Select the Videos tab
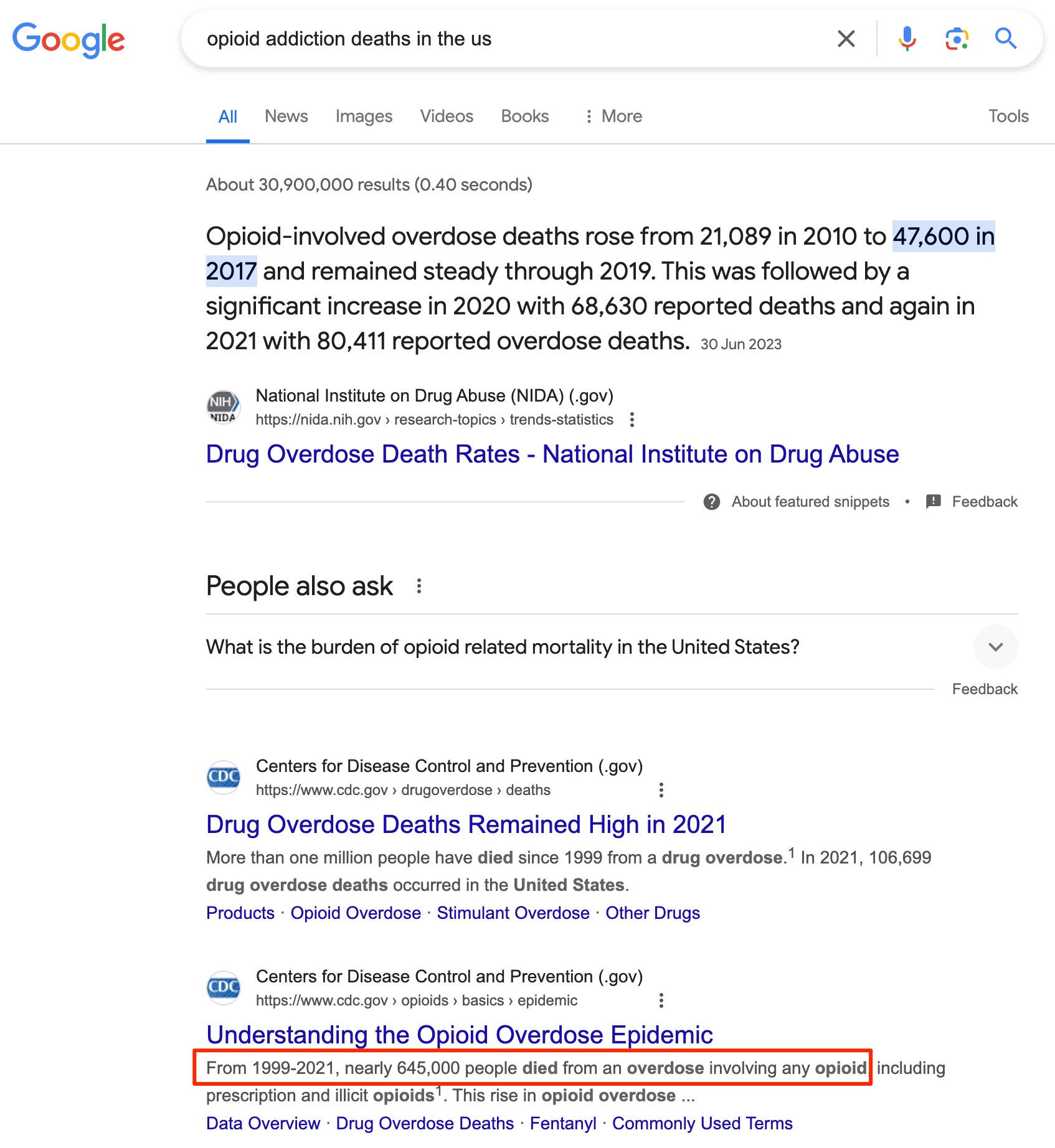Viewport: 1055px width, 1148px height. [x=447, y=116]
